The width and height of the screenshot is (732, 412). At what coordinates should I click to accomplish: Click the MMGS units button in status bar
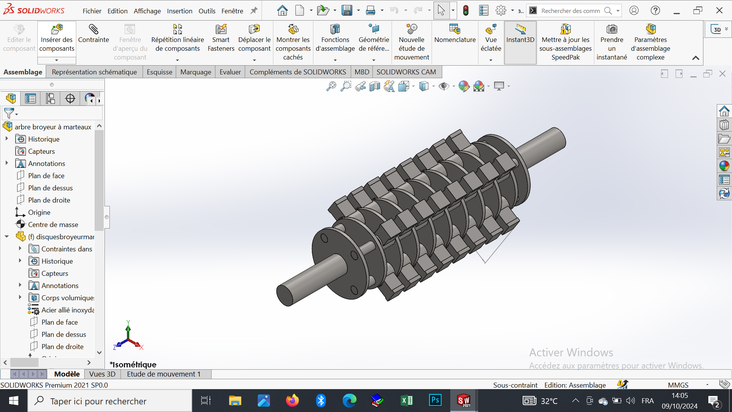coord(678,385)
